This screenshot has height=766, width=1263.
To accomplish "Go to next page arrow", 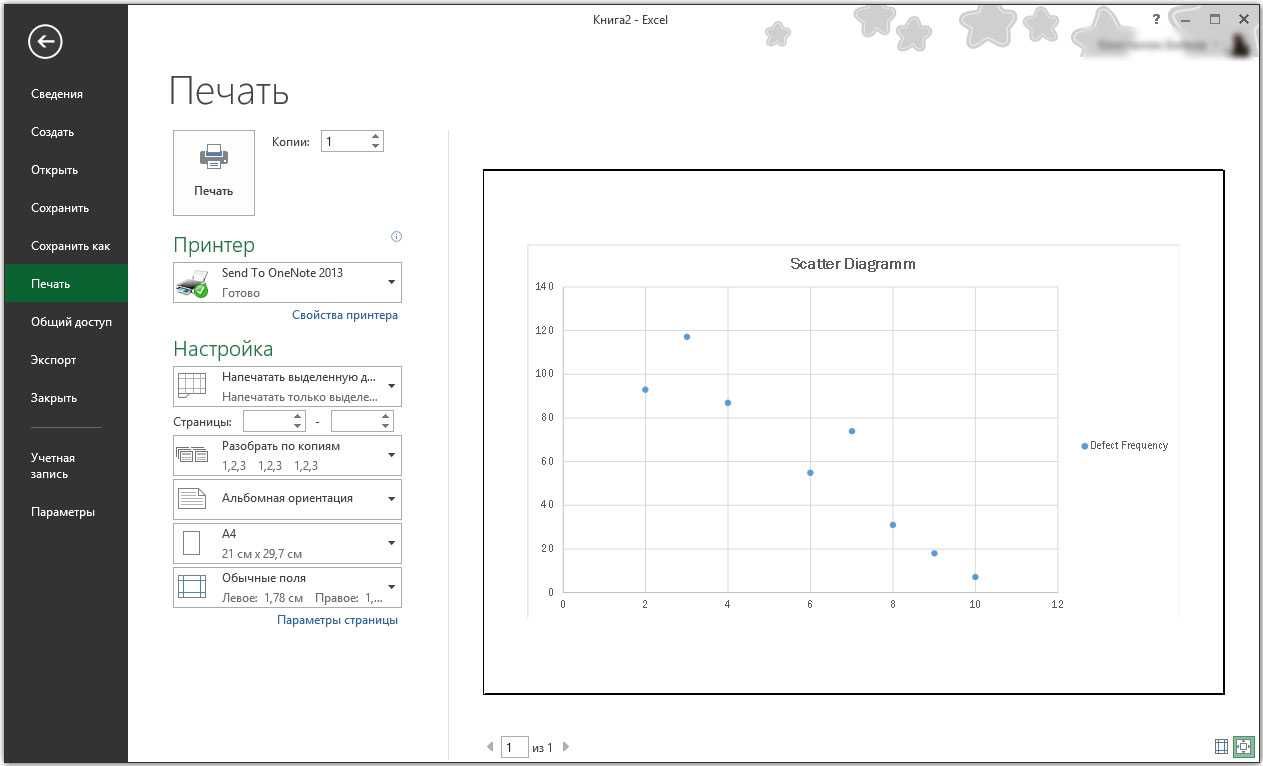I will (566, 747).
